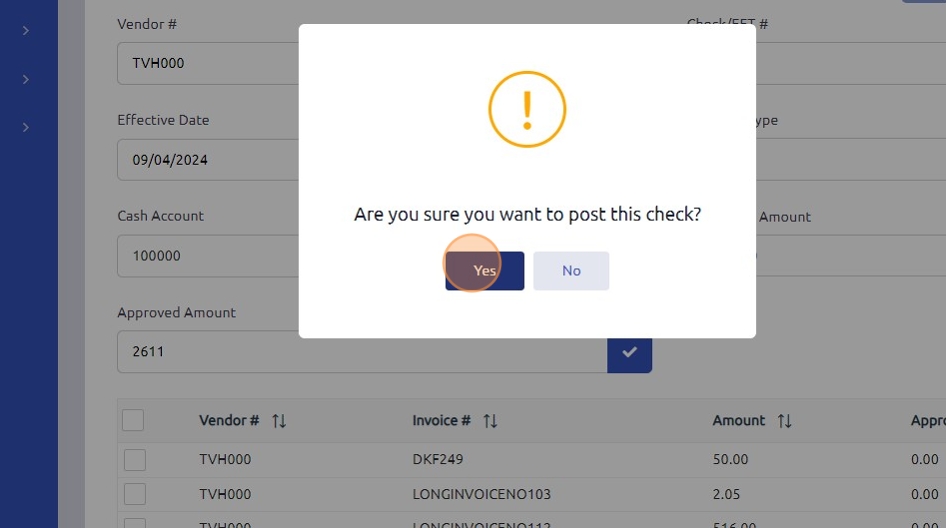Screen dimensions: 946x528
Task: Click the DKF249 invoice cell
Action: 438,460
